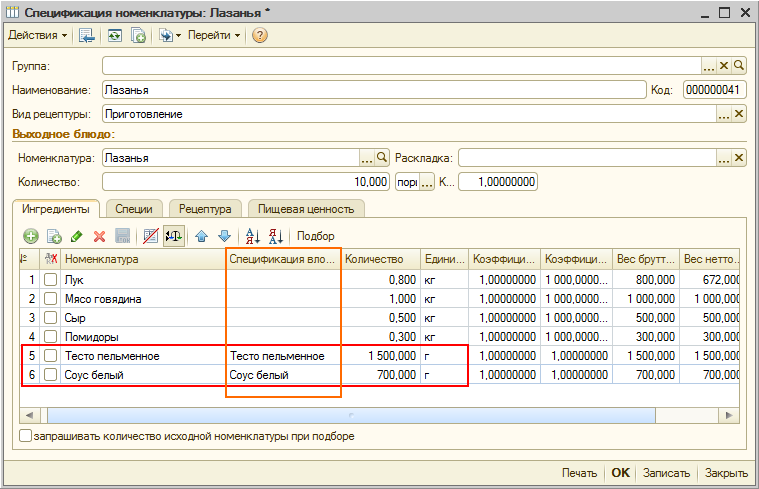Image resolution: width=759 pixels, height=489 pixels.
Task: Click the green Add ingredient row icon
Action: click(x=31, y=236)
